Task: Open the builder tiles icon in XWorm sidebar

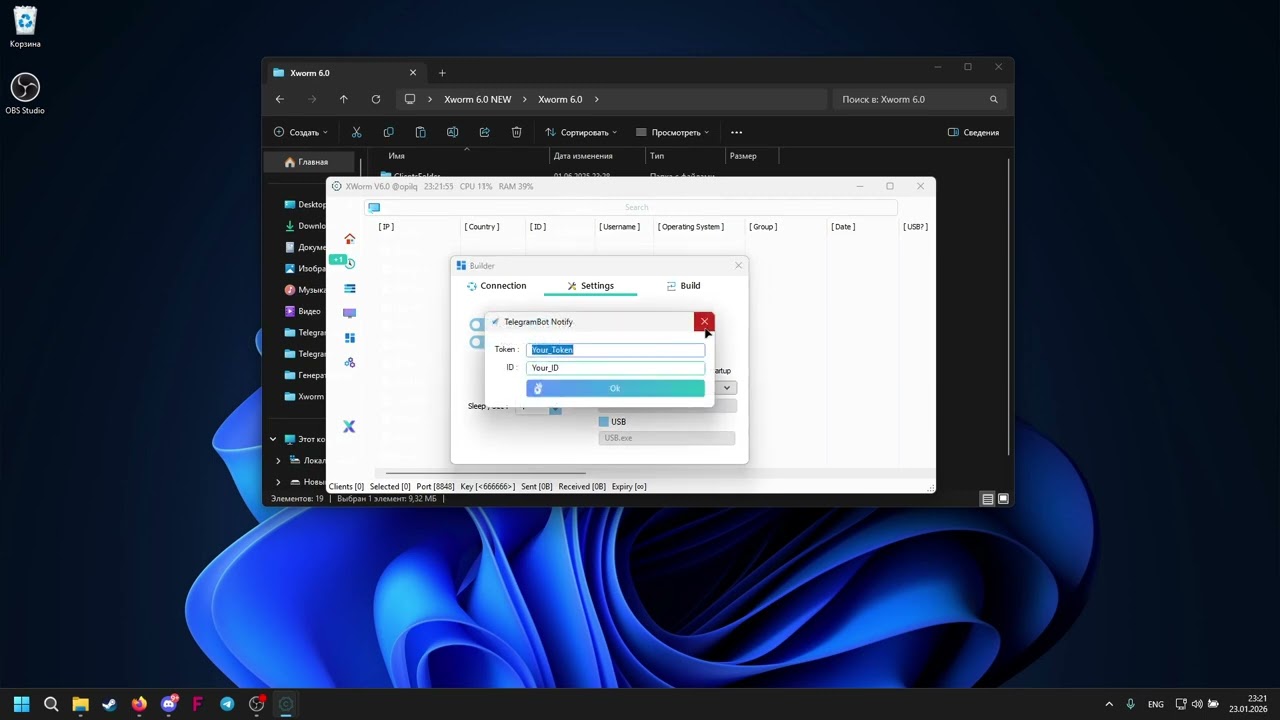Action: point(349,338)
